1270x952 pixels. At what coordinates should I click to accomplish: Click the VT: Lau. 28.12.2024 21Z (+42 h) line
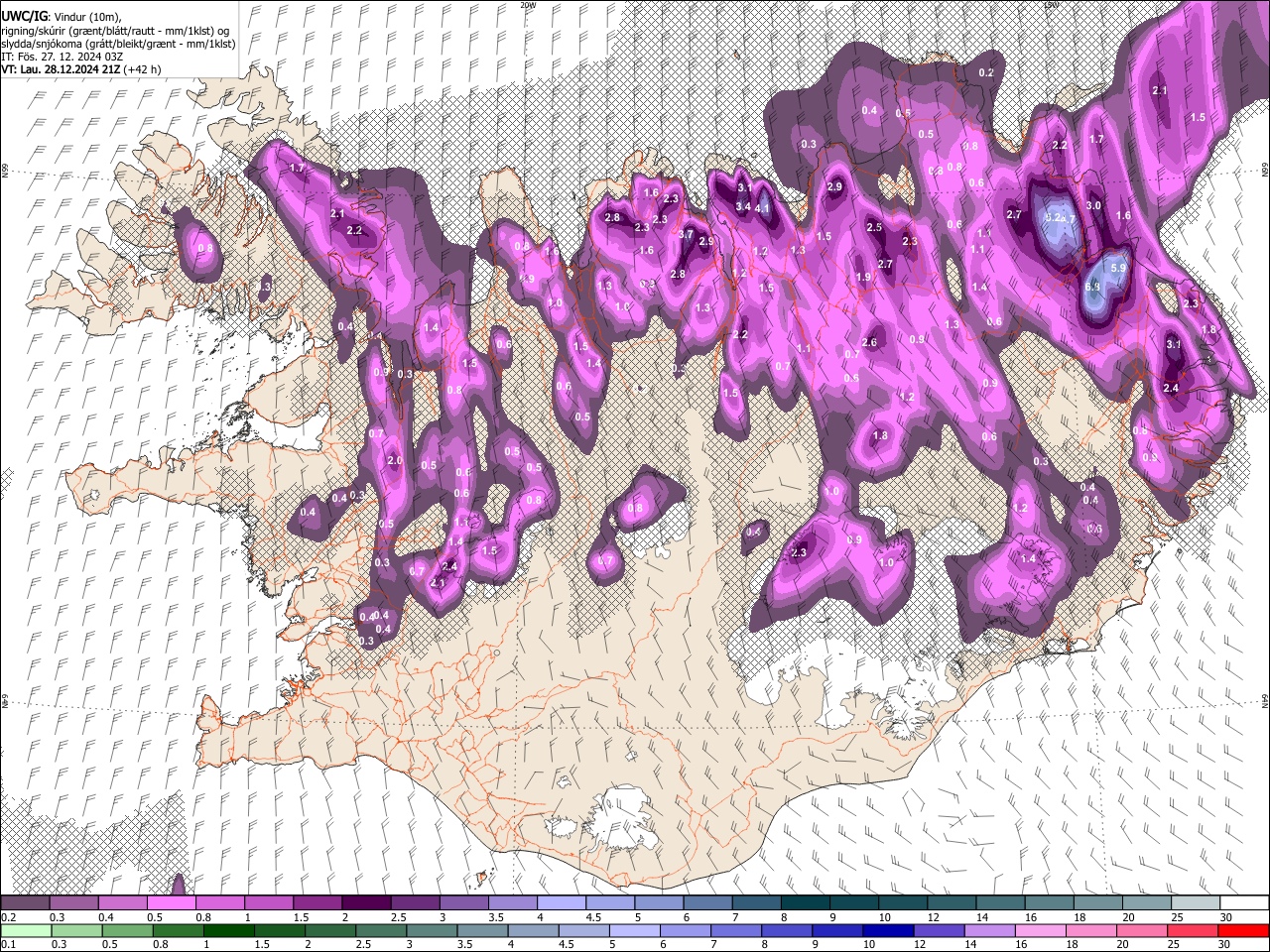(x=81, y=69)
